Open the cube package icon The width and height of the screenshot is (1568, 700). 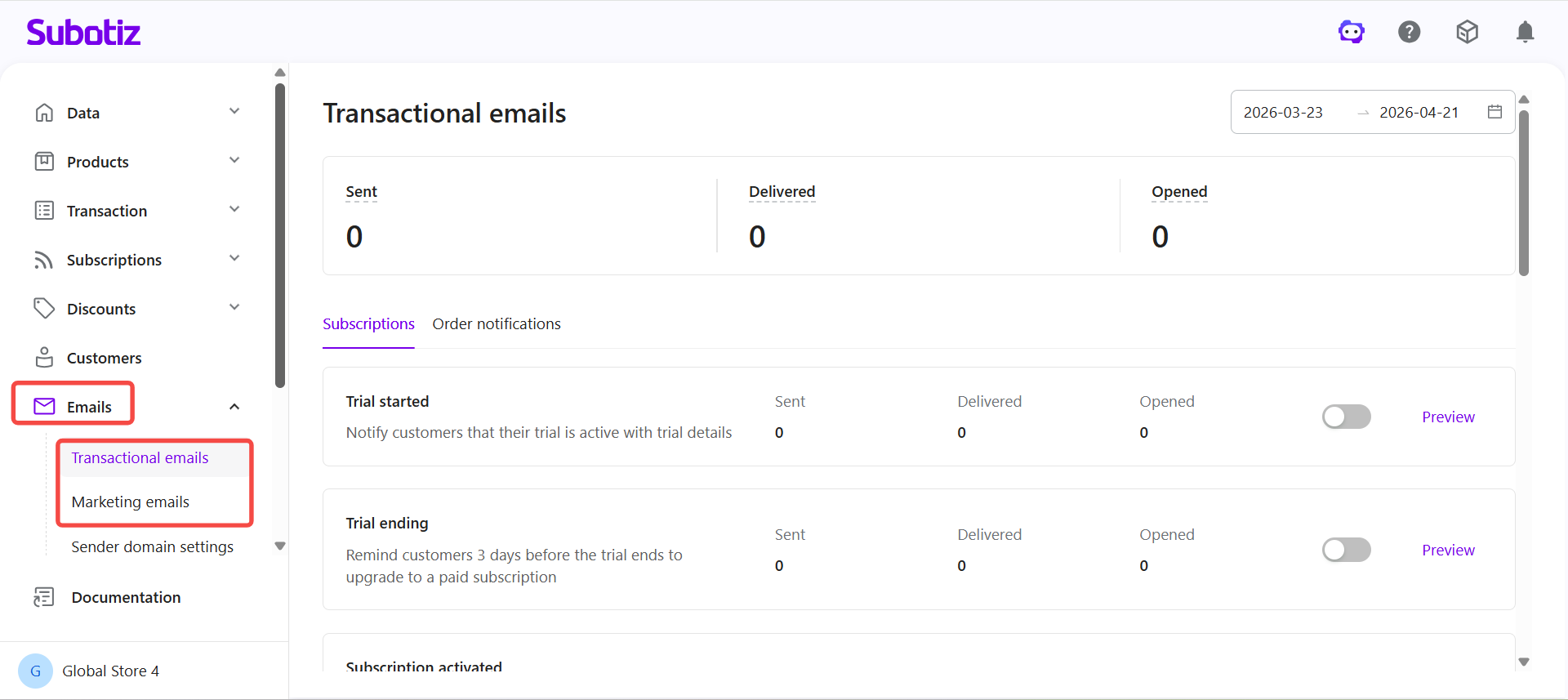coord(1467,32)
